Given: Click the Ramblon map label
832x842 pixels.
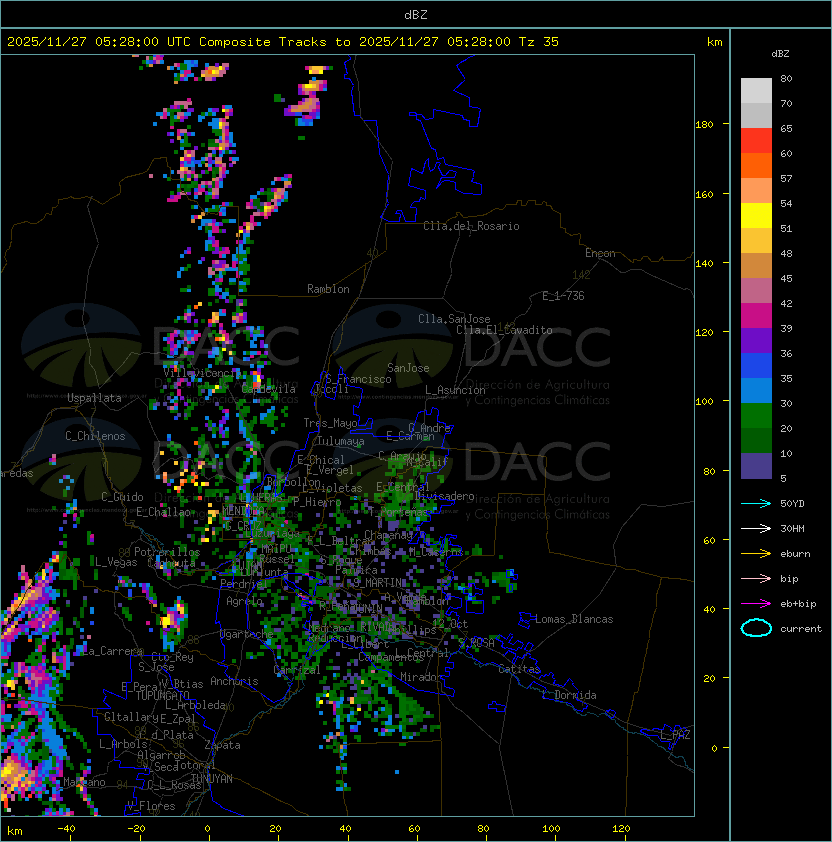Looking at the screenshot, I should tap(328, 289).
